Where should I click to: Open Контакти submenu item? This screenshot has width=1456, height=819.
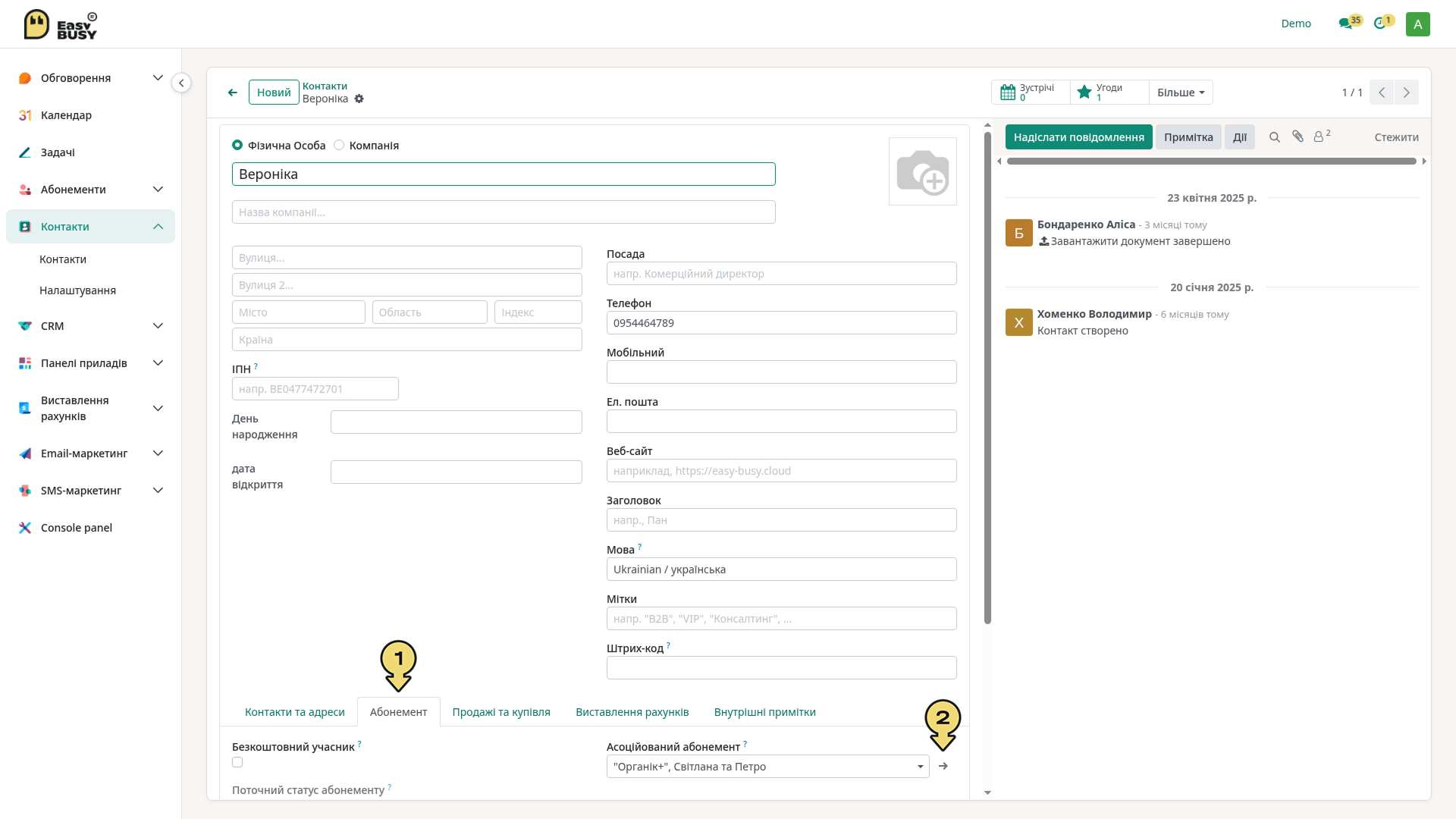(x=63, y=259)
